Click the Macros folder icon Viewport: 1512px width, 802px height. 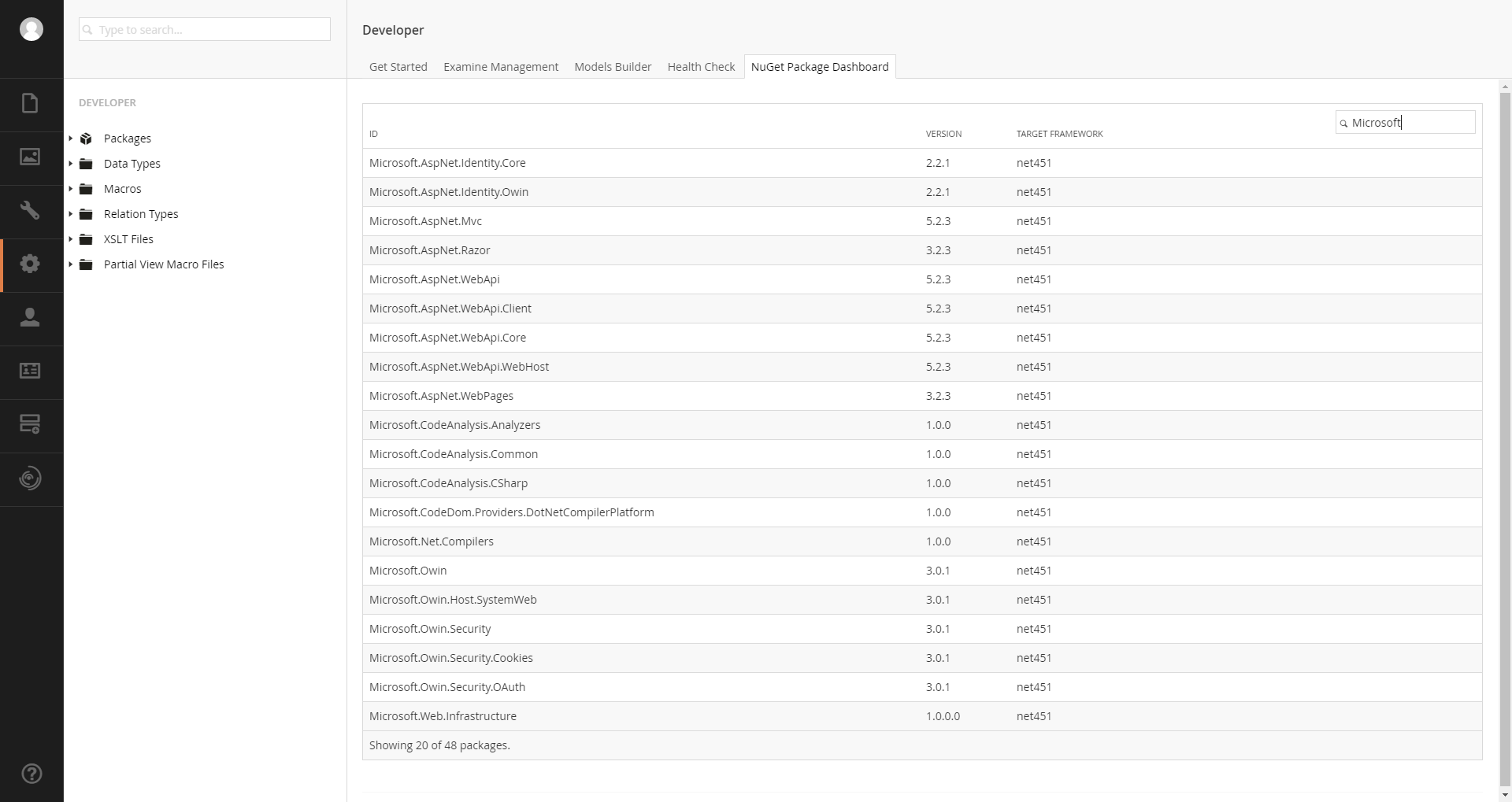(x=87, y=189)
